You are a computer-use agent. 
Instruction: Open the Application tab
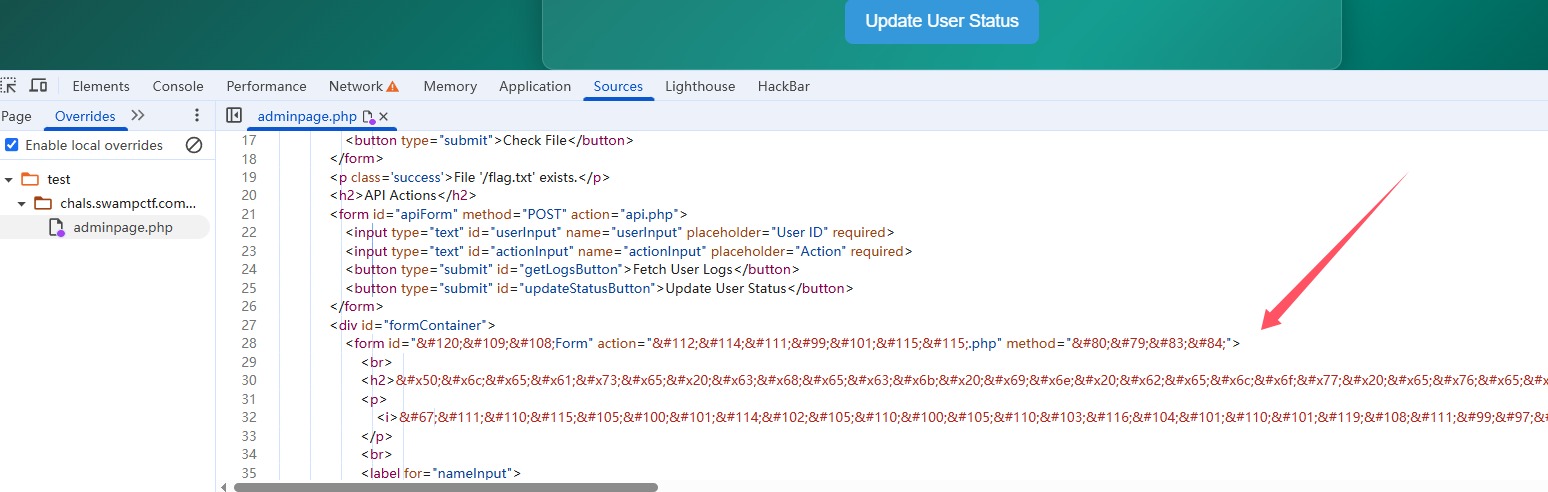click(535, 86)
